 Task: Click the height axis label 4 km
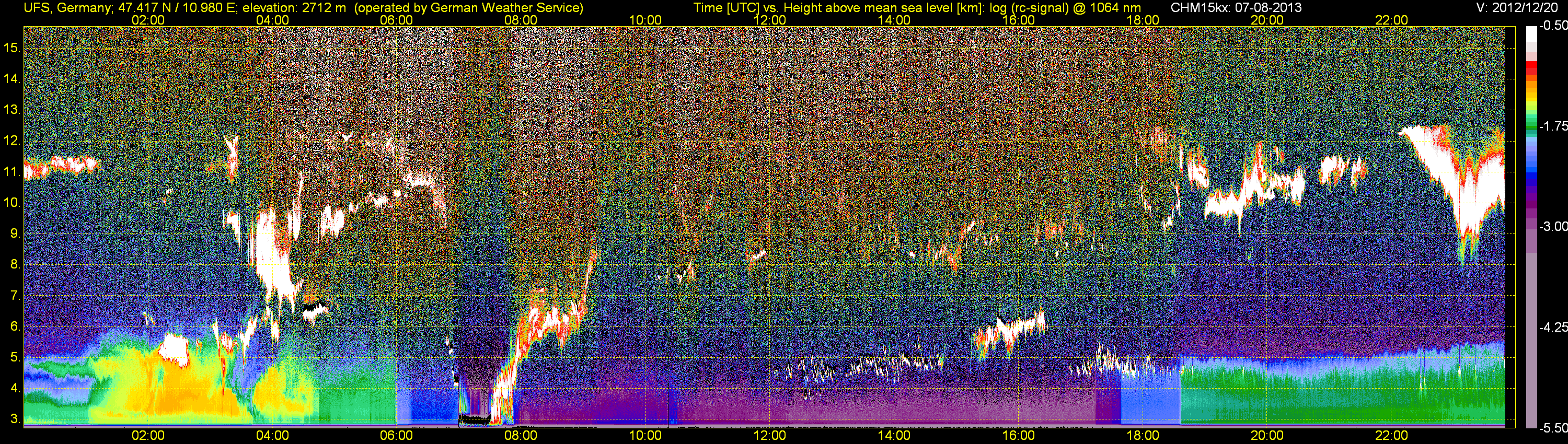(x=15, y=388)
